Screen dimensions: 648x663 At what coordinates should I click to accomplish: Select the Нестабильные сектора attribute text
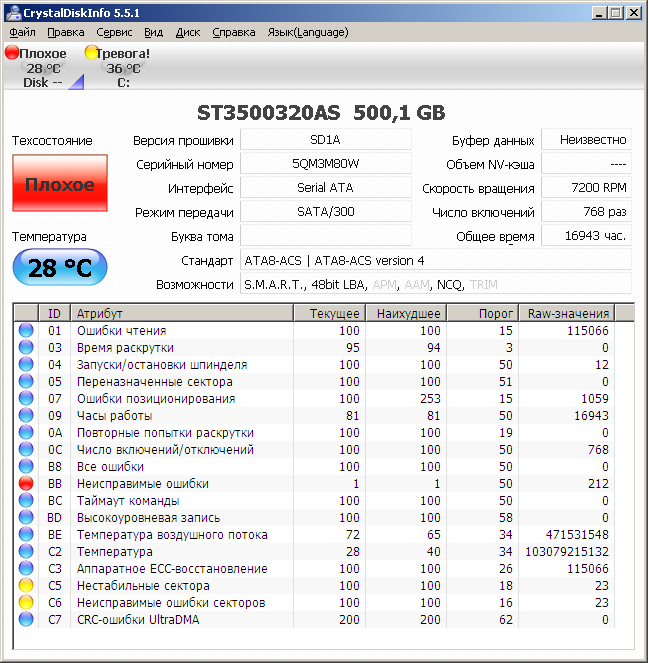coord(143,586)
